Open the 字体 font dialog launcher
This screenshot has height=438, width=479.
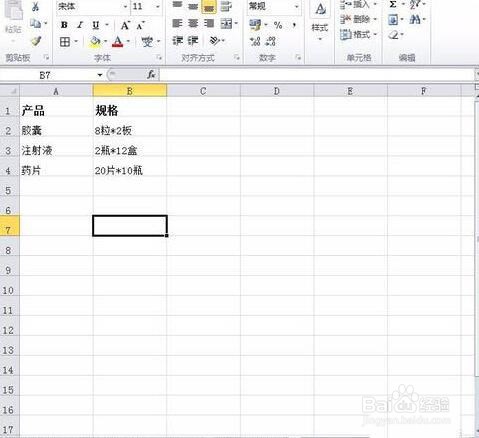(x=159, y=58)
